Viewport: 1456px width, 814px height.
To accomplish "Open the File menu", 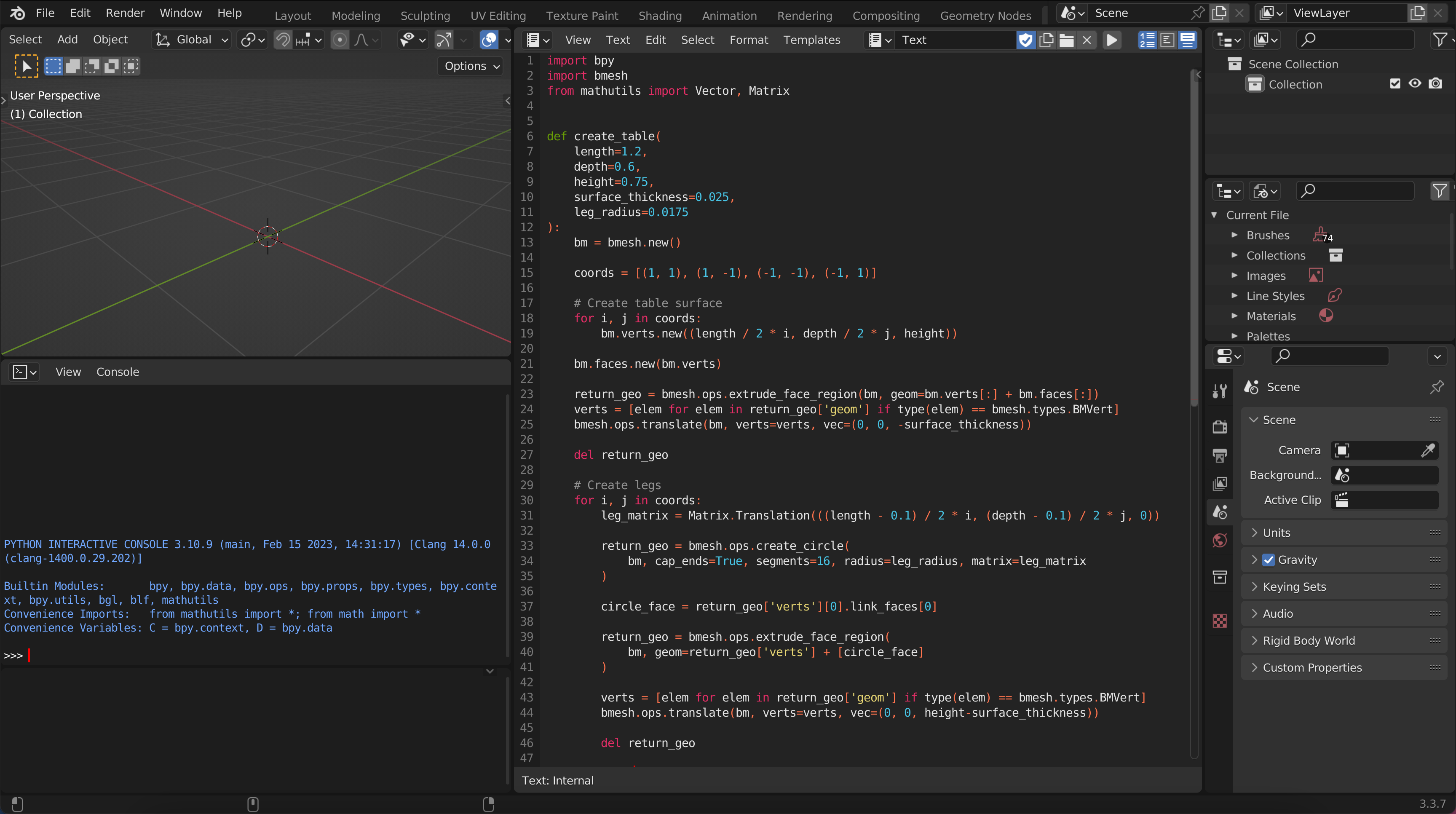I will click(x=45, y=13).
